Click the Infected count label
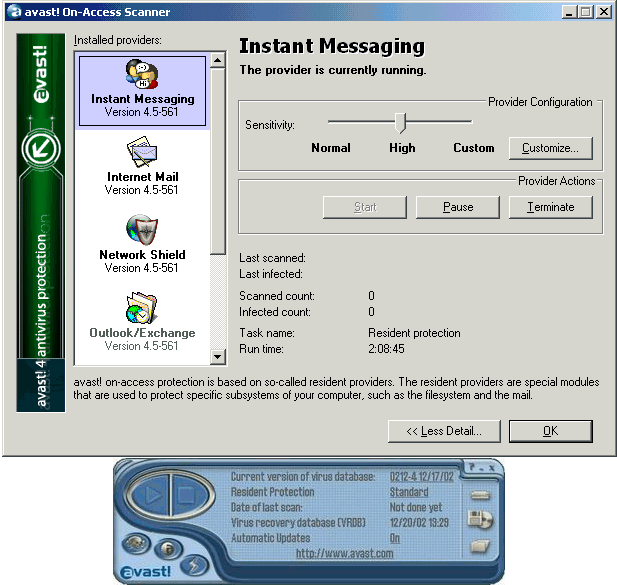The image size is (617, 585). tap(275, 312)
